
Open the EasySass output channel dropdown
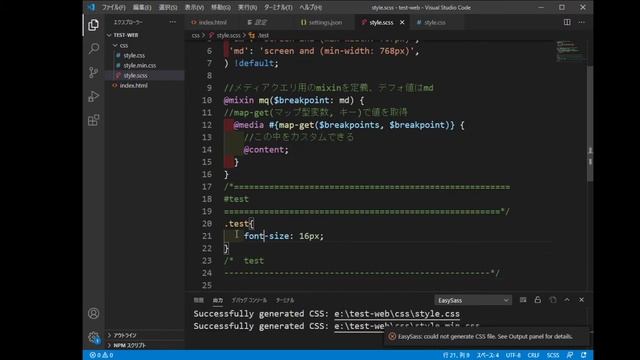(x=473, y=300)
